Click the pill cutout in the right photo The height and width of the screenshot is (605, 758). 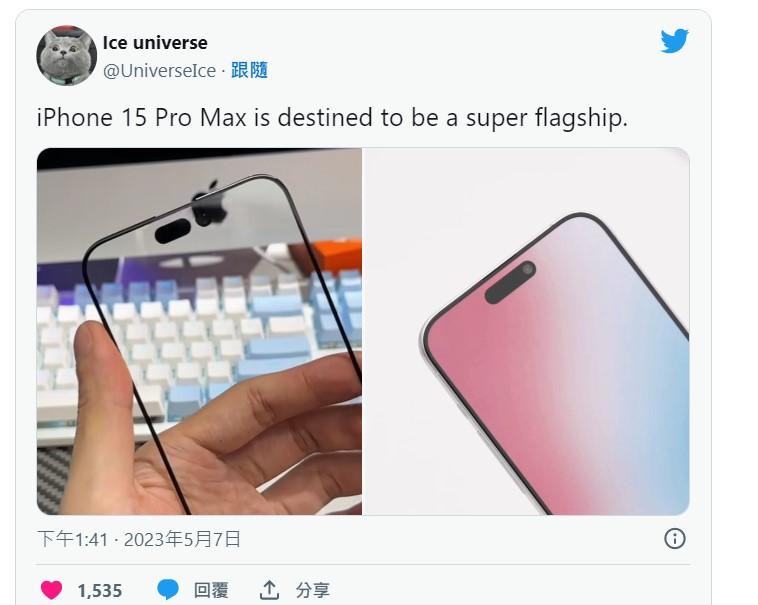click(x=510, y=283)
